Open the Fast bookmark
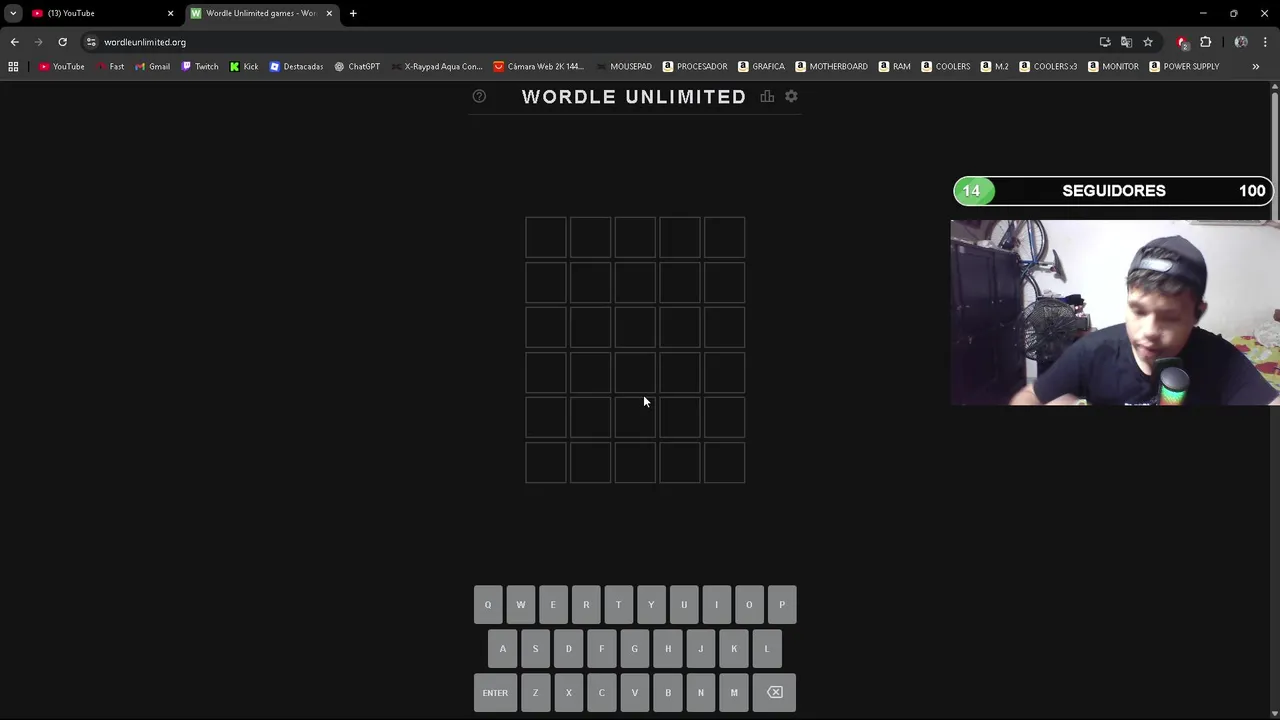Image resolution: width=1280 pixels, height=720 pixels. [x=109, y=66]
